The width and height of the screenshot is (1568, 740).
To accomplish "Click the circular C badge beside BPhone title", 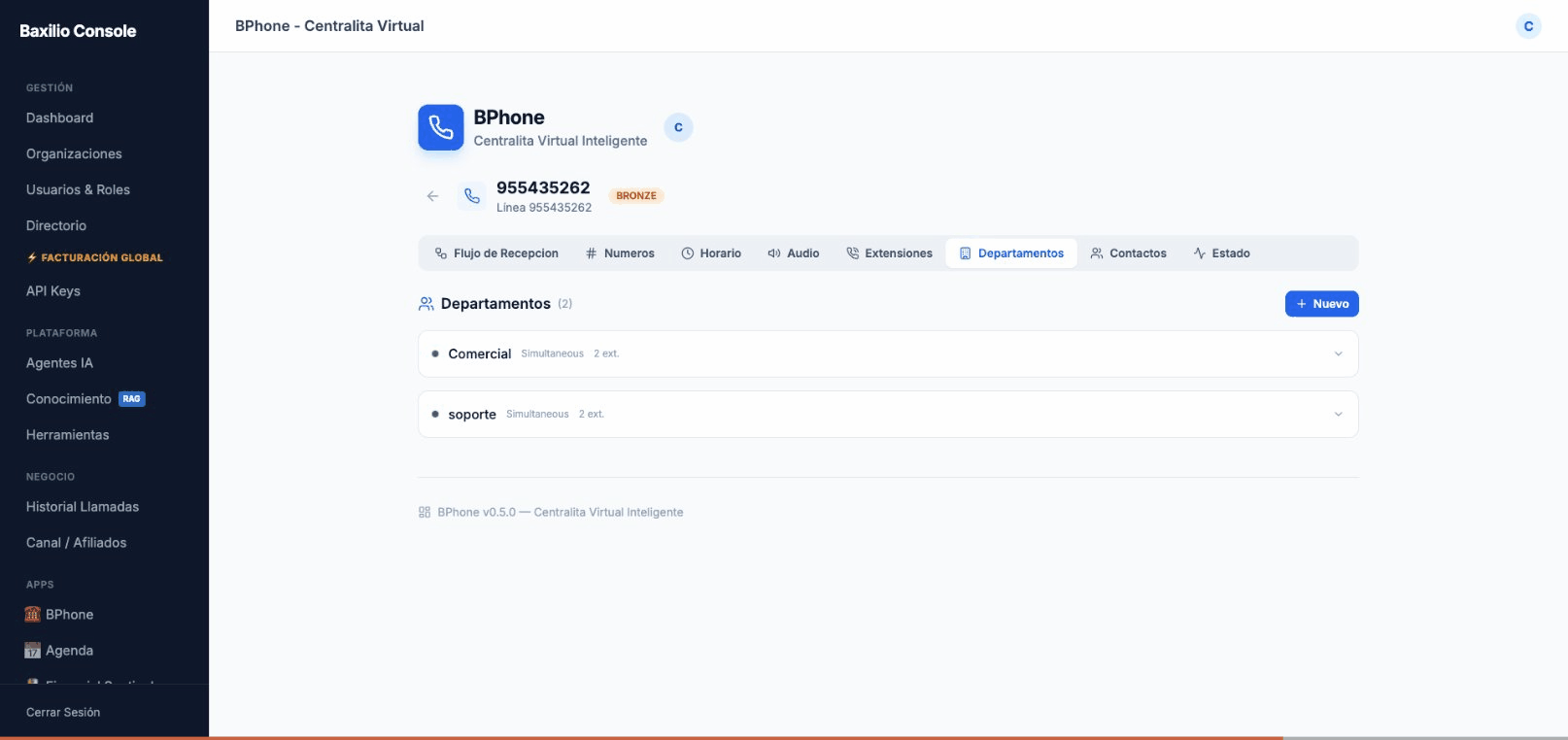I will point(678,127).
